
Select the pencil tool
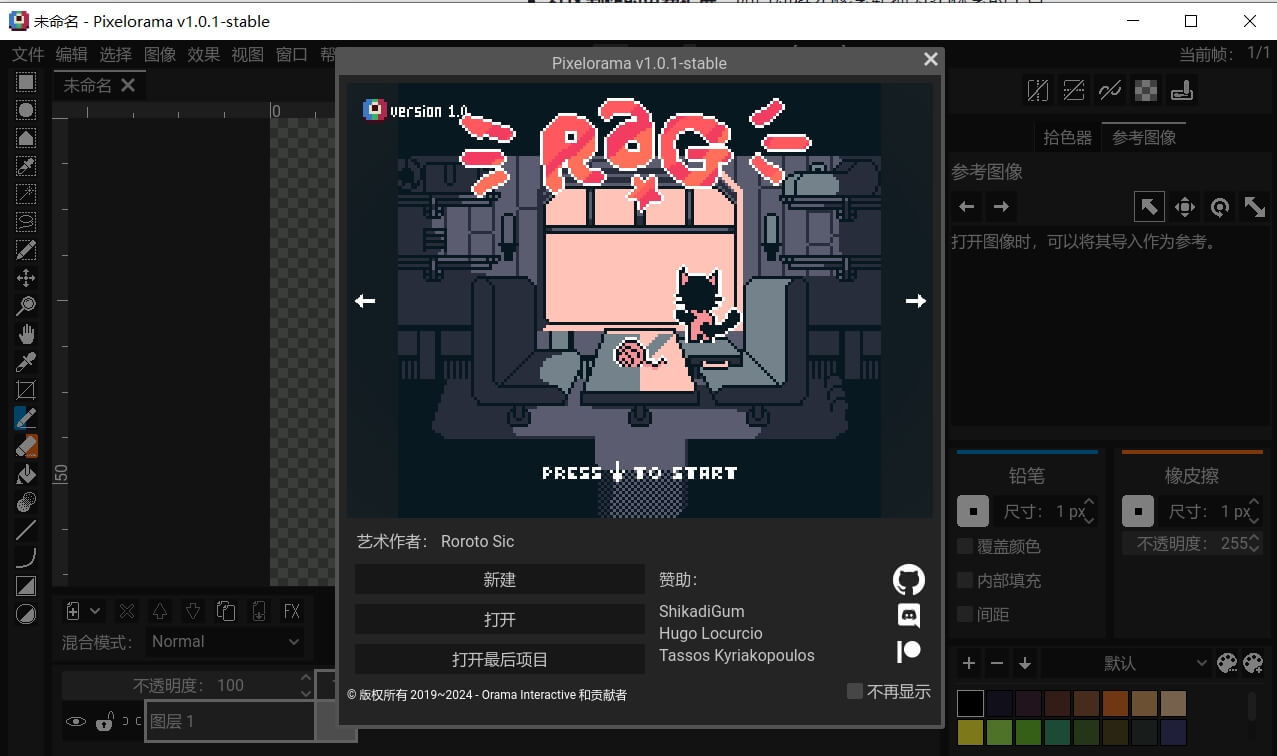26,418
